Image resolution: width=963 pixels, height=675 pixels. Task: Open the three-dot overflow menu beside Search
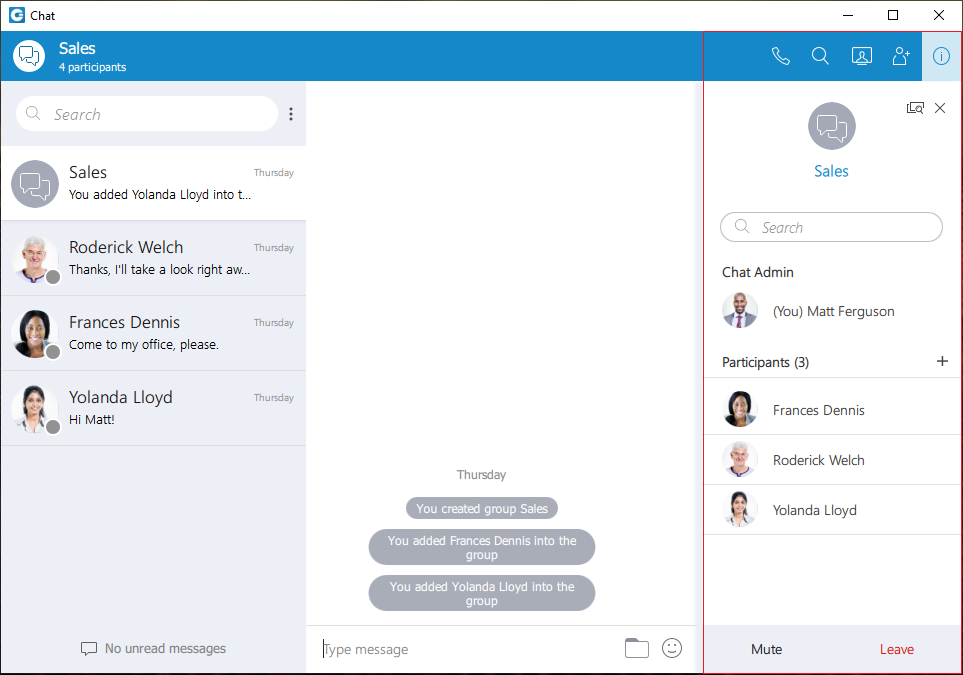tap(291, 114)
